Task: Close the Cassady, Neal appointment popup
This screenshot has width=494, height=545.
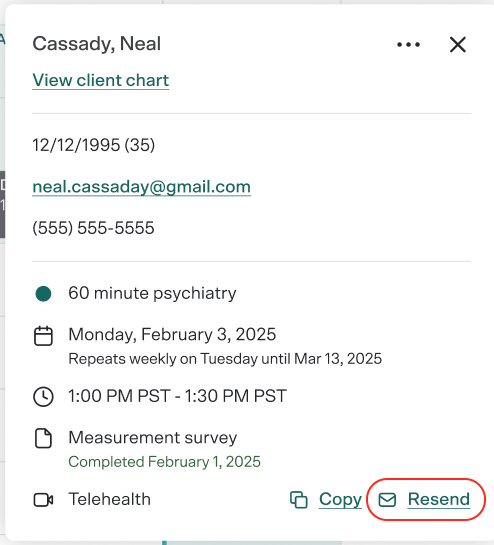Action: pos(457,44)
